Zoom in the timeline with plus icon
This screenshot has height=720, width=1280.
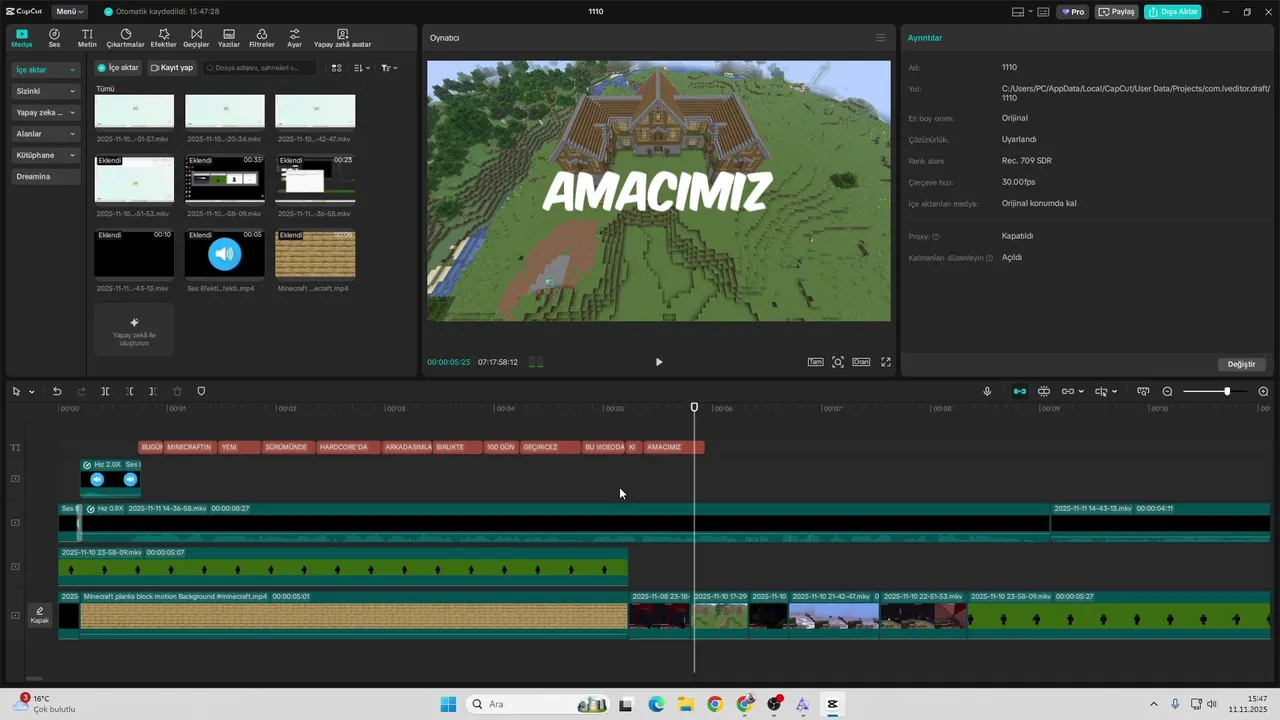pyautogui.click(x=1263, y=391)
